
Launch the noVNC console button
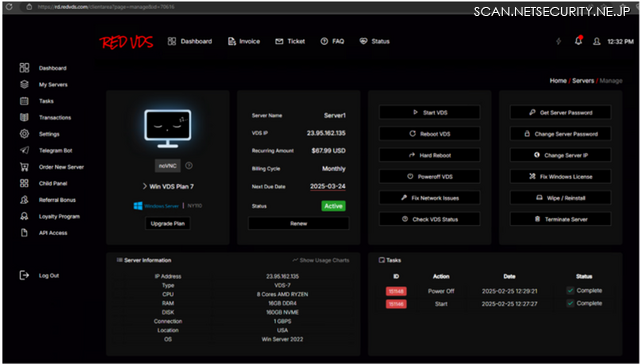167,166
